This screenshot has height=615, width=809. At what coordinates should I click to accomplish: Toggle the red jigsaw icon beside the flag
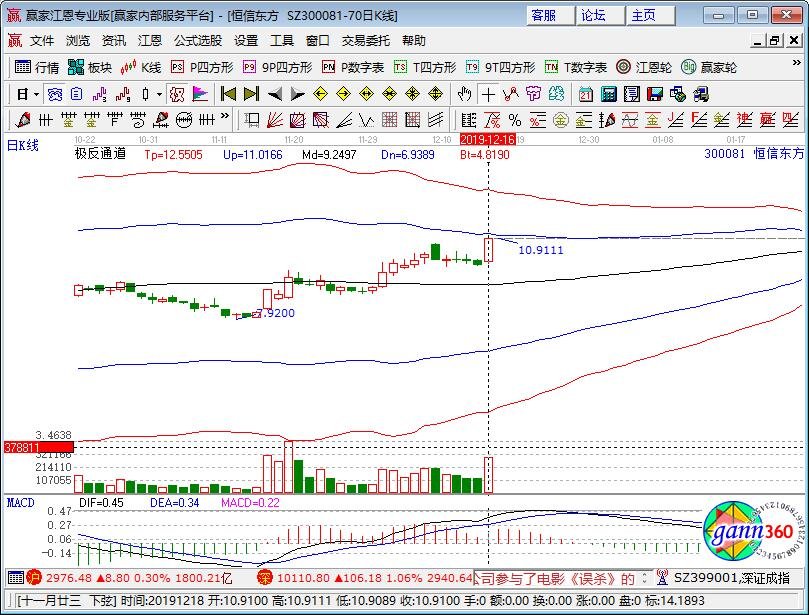point(177,94)
